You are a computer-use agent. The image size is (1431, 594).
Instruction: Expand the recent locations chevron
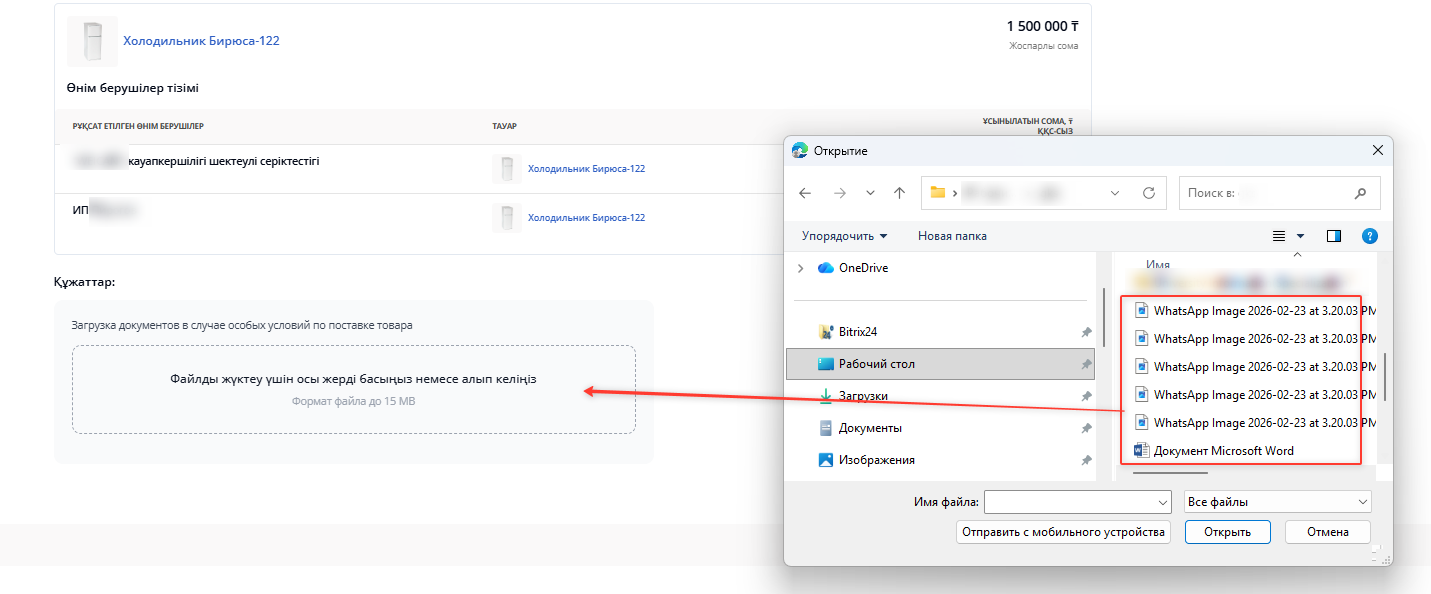tap(870, 193)
